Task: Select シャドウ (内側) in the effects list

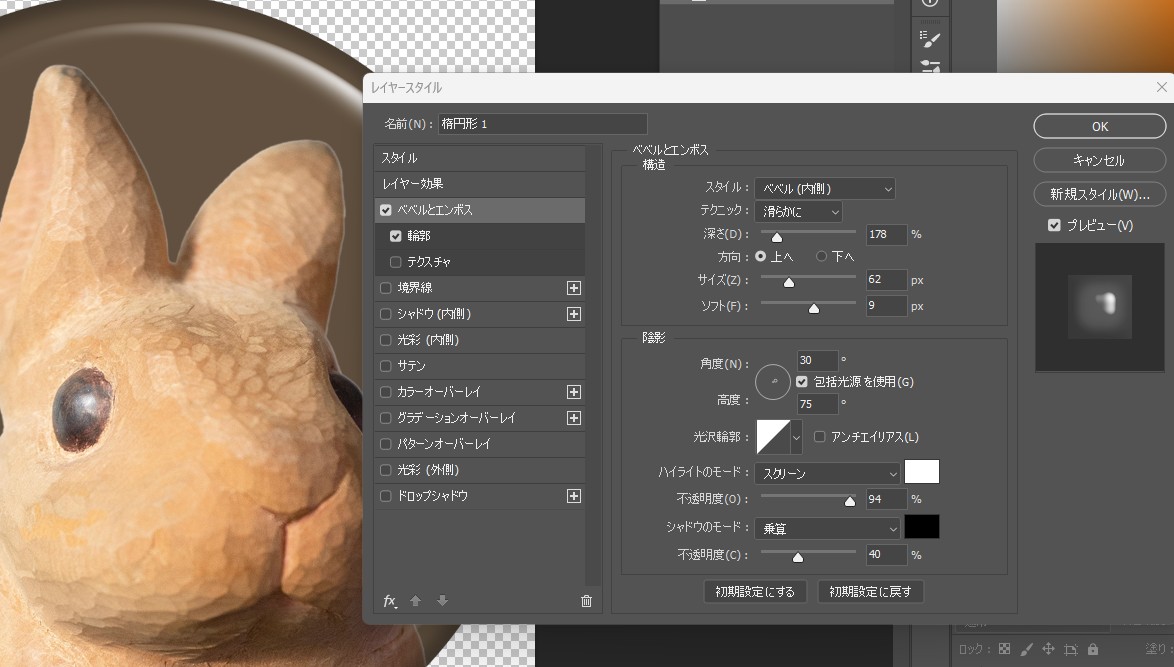Action: pos(434,314)
